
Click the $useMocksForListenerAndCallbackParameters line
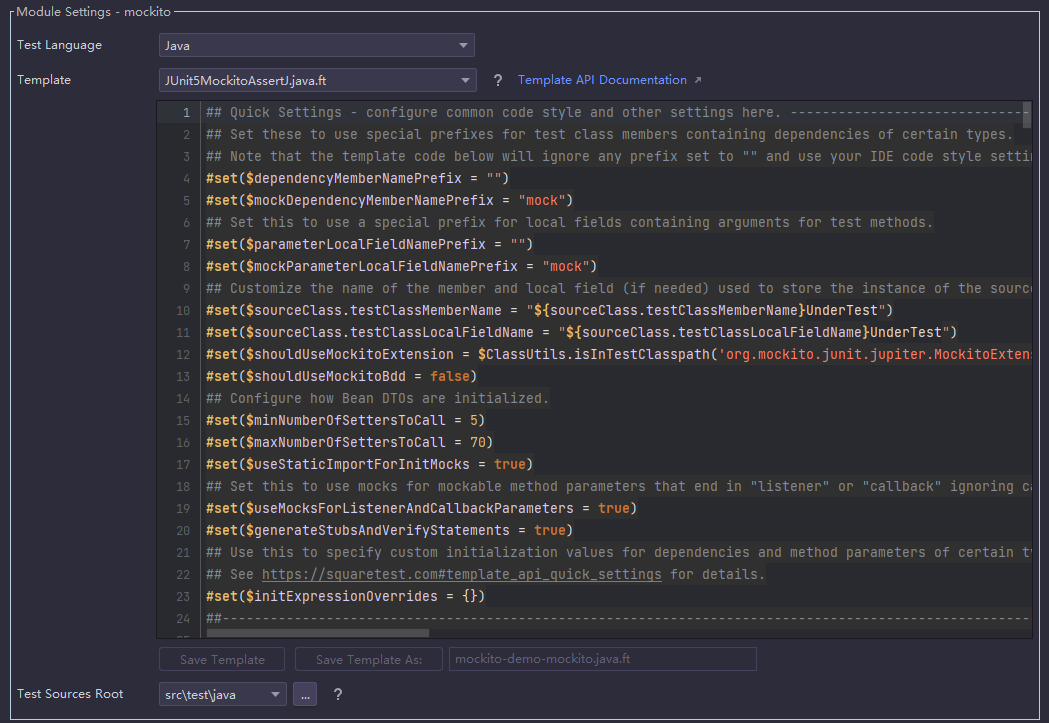point(421,509)
